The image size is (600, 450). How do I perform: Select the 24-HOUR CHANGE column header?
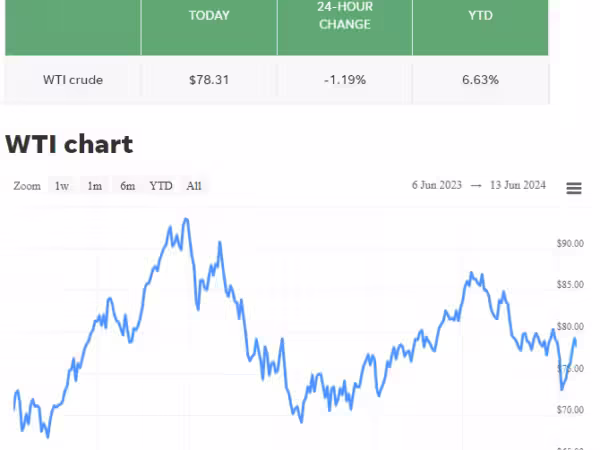(344, 16)
